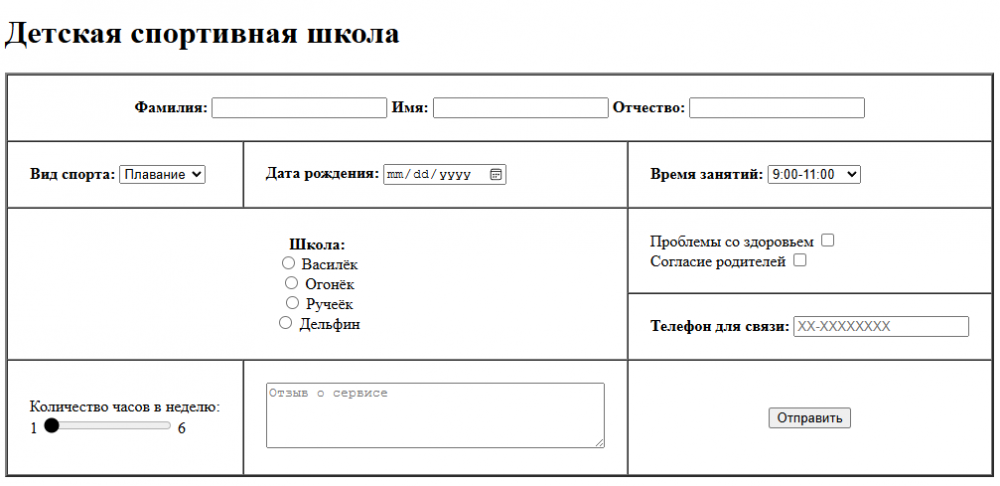Select the Отчество input box
This screenshot has height=486, width=1000.
[777, 108]
